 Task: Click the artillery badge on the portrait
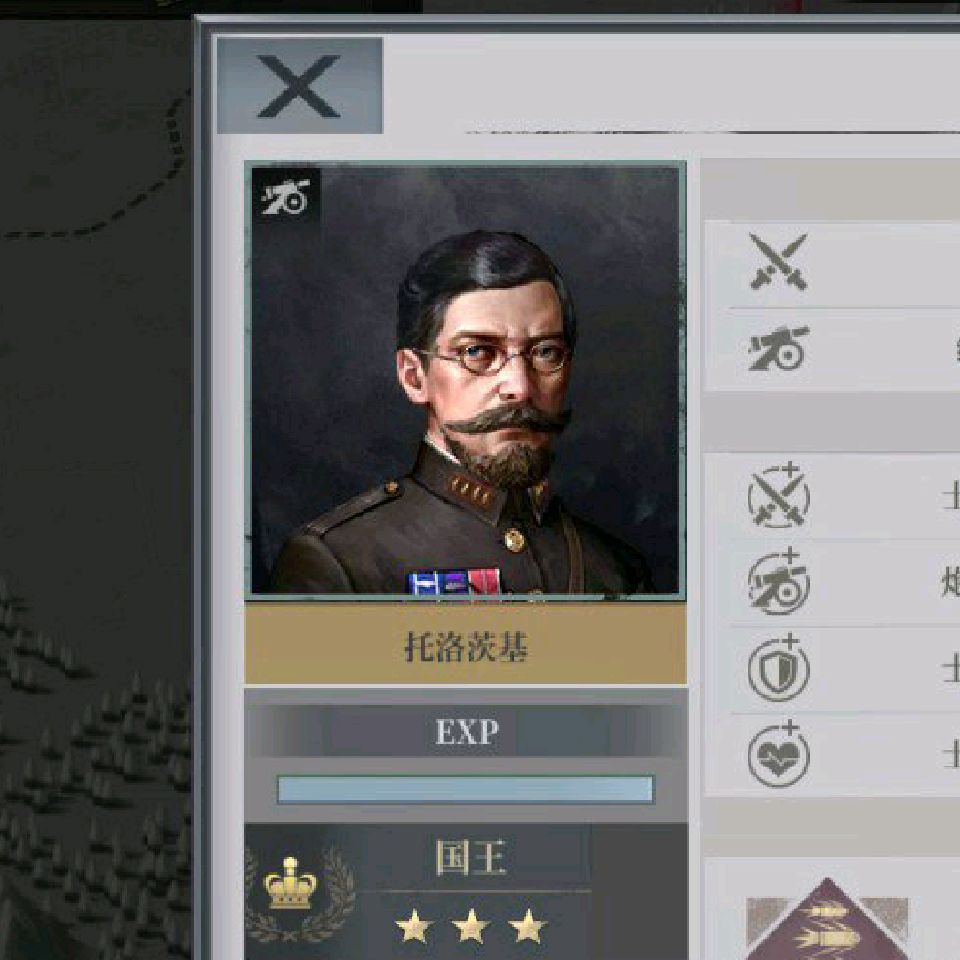coord(286,197)
